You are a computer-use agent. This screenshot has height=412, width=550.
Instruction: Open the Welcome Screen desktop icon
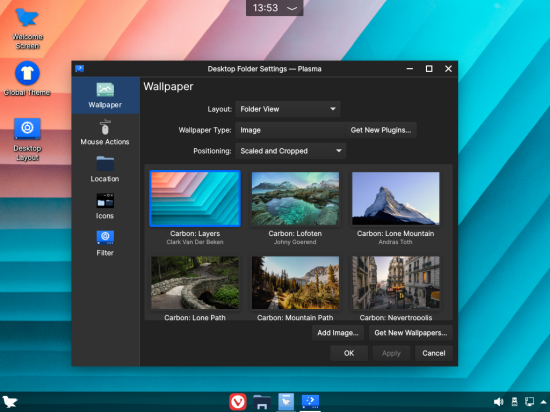click(x=27, y=29)
